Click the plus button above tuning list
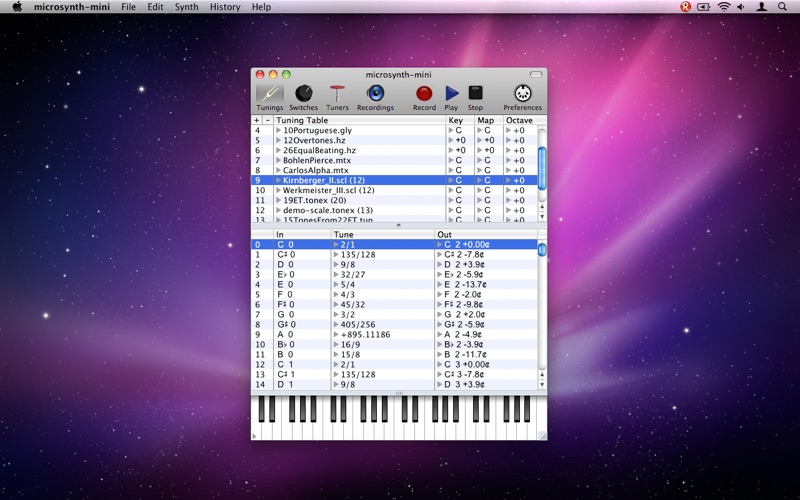The image size is (800, 500). click(257, 120)
